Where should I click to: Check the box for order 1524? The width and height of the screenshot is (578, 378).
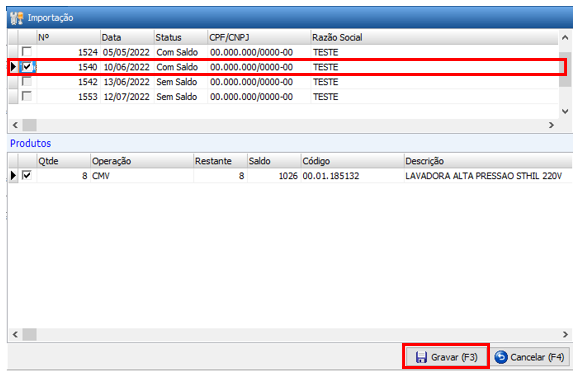point(27,51)
